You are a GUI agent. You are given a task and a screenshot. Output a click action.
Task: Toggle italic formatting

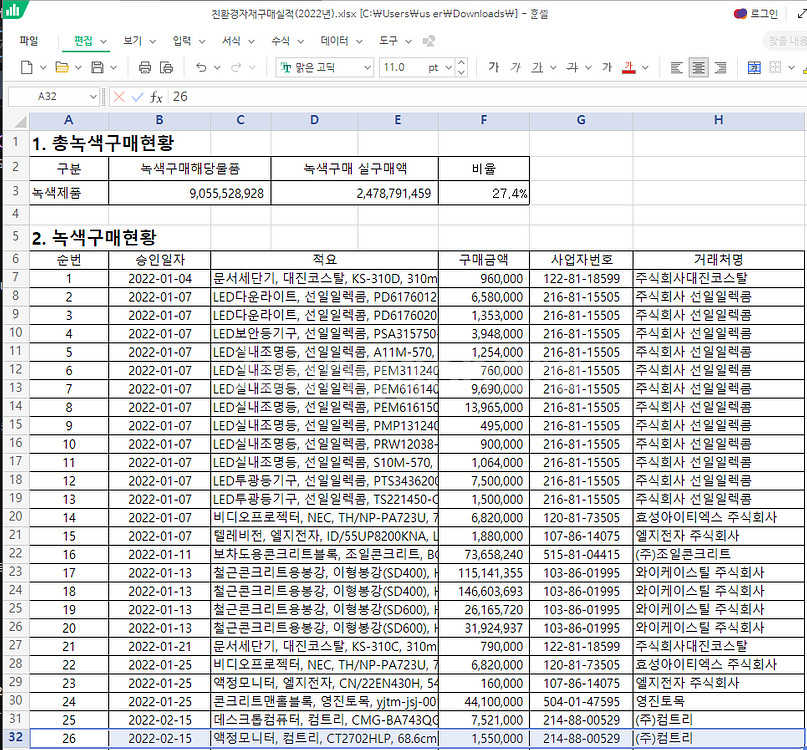(515, 67)
